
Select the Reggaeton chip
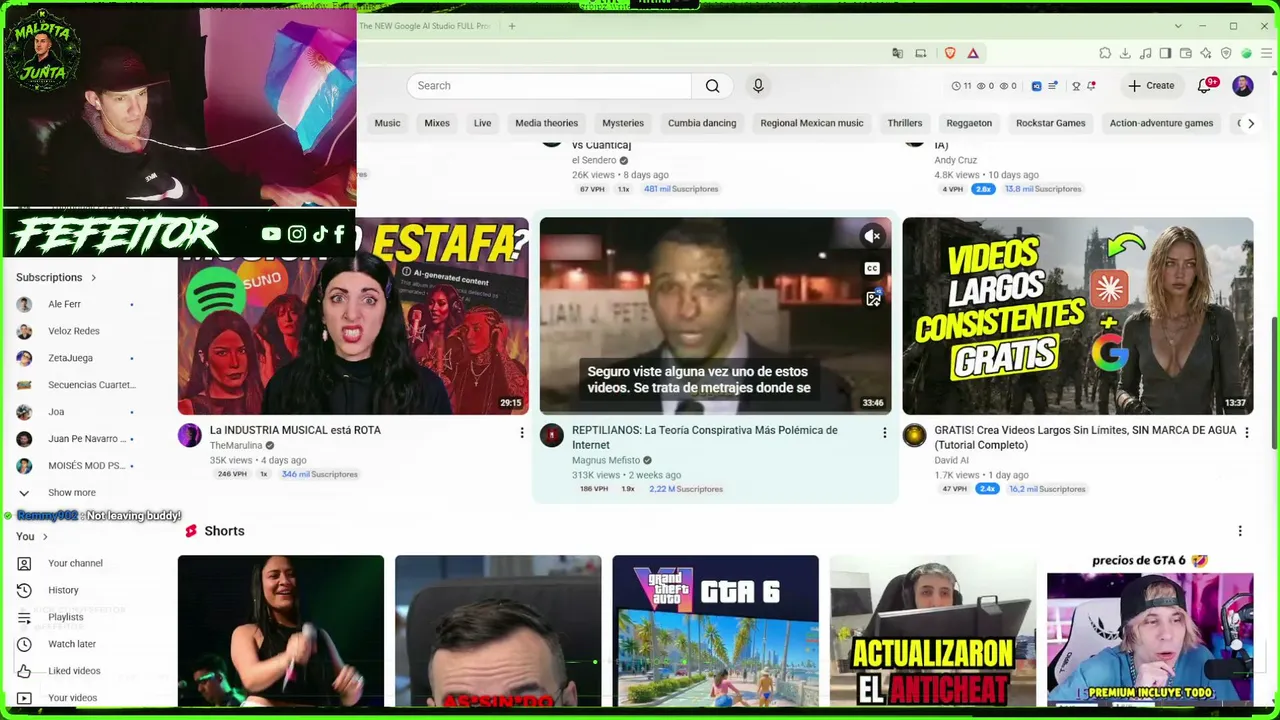click(x=969, y=123)
